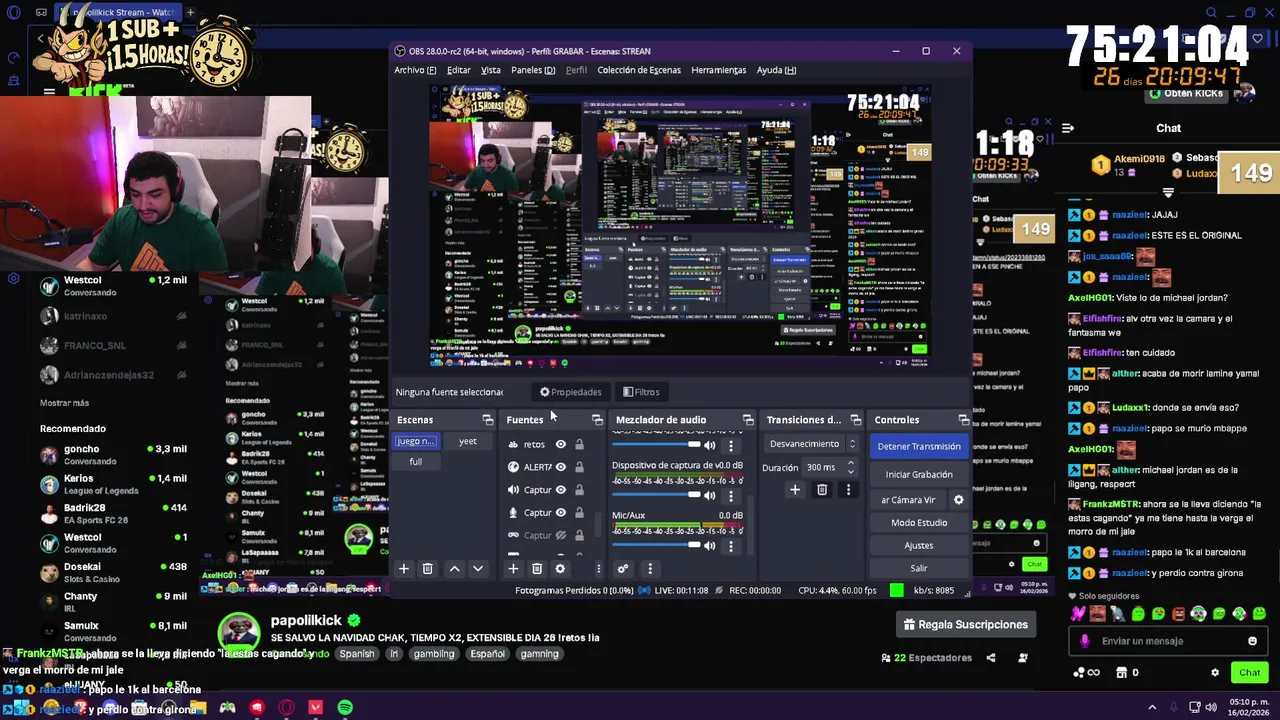Open the Editar menu

(x=459, y=70)
